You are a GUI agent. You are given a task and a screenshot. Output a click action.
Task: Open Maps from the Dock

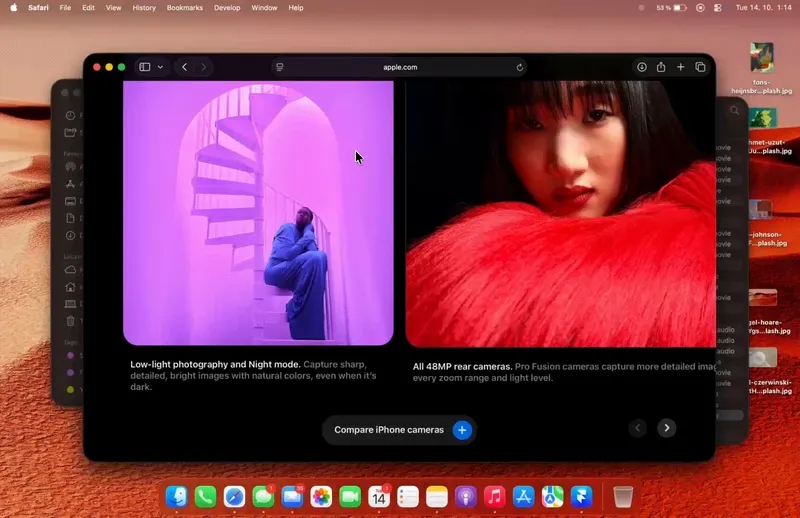click(x=552, y=497)
